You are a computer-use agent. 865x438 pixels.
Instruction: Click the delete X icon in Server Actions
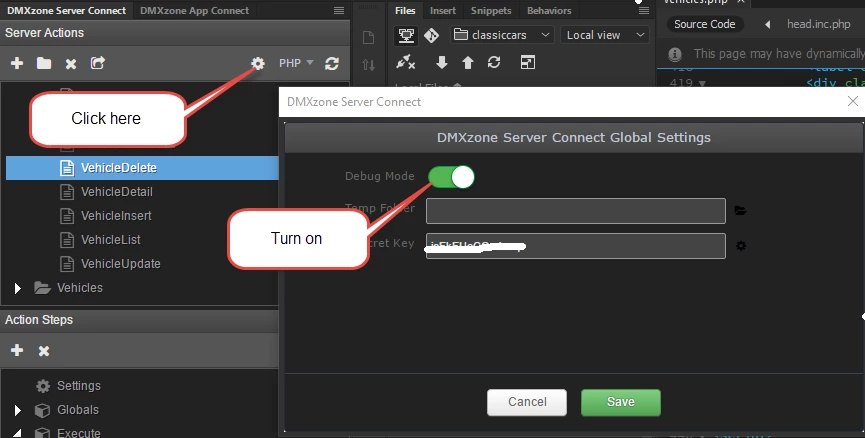point(71,64)
